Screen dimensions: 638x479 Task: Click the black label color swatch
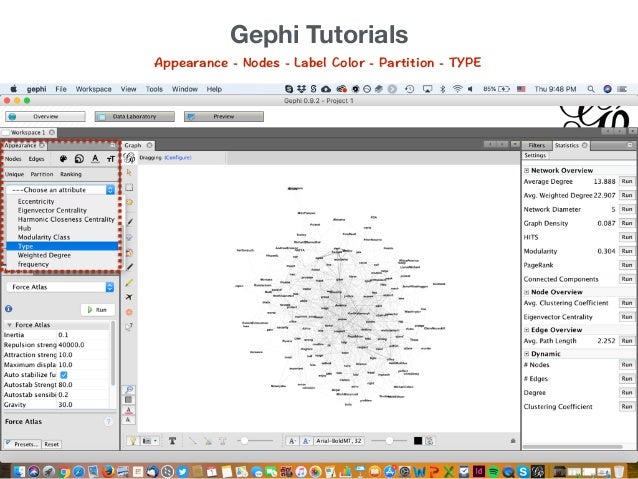pyautogui.click(x=418, y=441)
